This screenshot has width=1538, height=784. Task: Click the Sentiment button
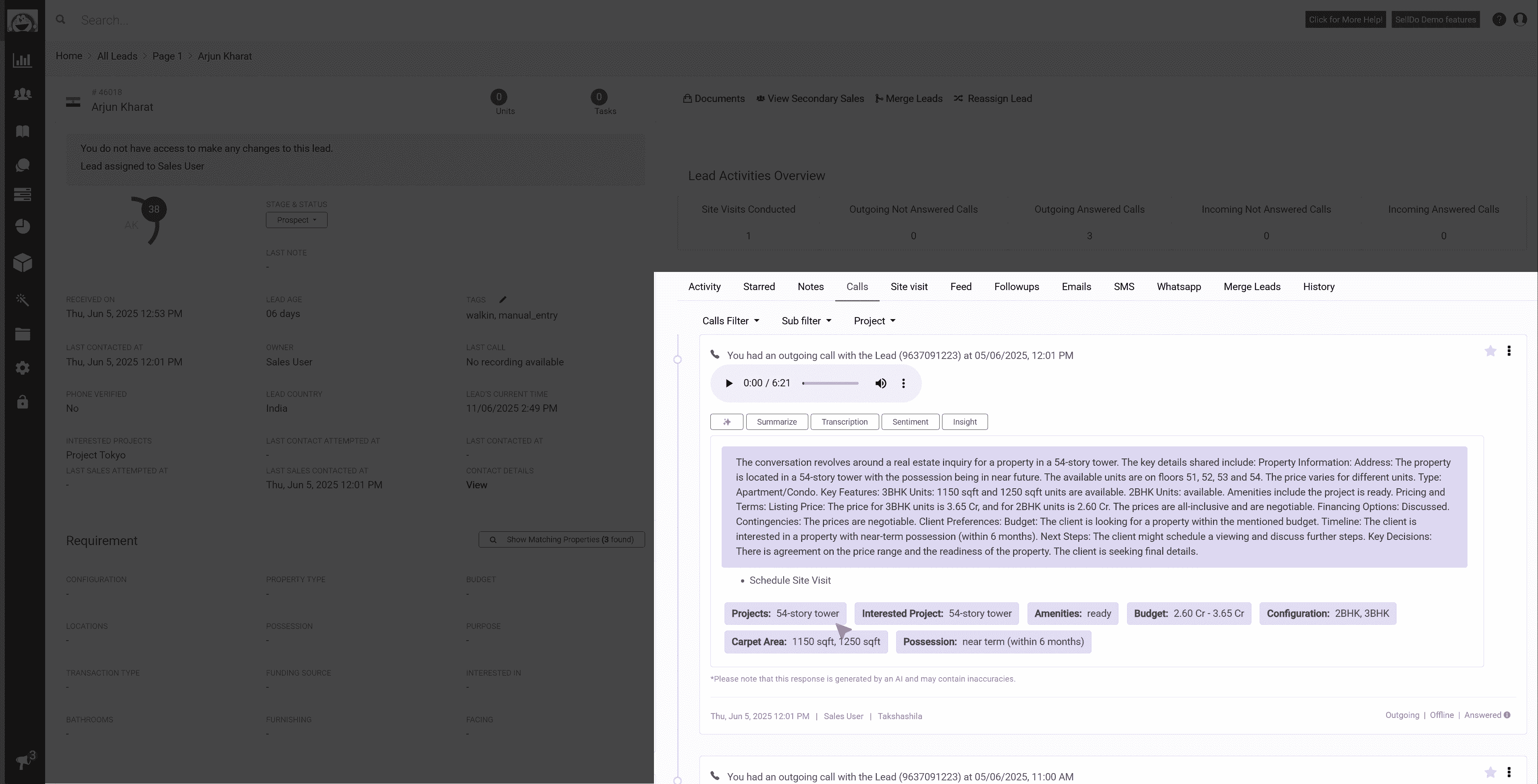[x=910, y=421]
